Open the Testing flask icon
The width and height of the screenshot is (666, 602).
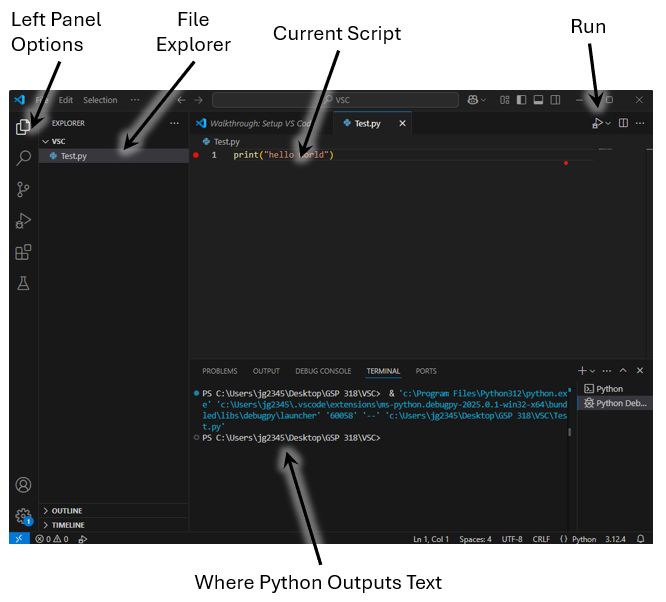(23, 284)
